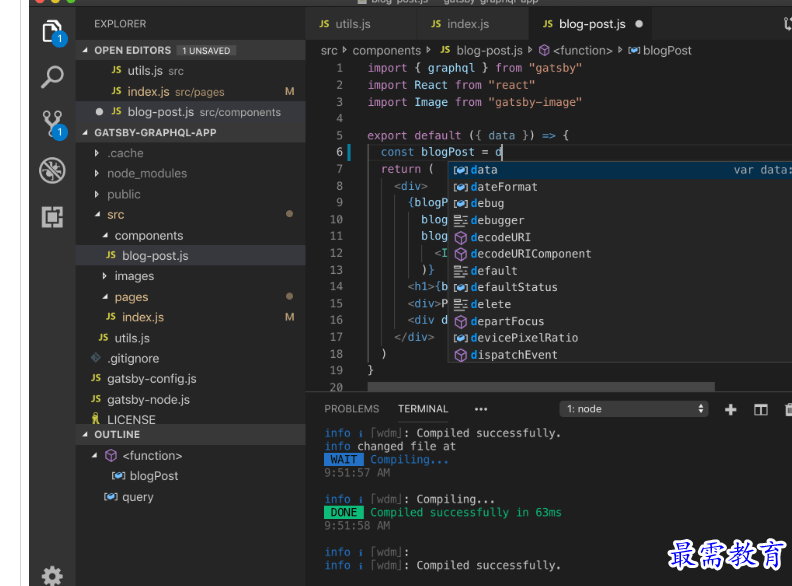Choose the devicePixelRatio suggestion

620,338
